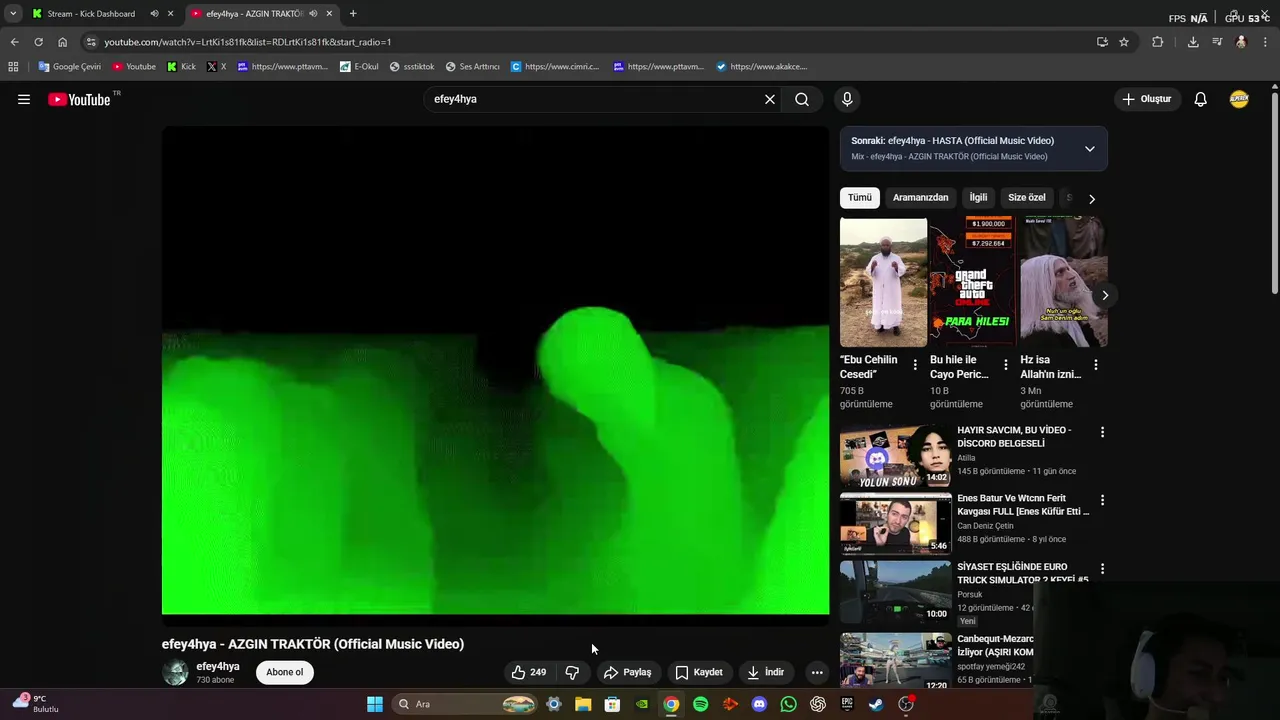Open Chrome home page button
This screenshot has height=720, width=1280.
point(62,42)
